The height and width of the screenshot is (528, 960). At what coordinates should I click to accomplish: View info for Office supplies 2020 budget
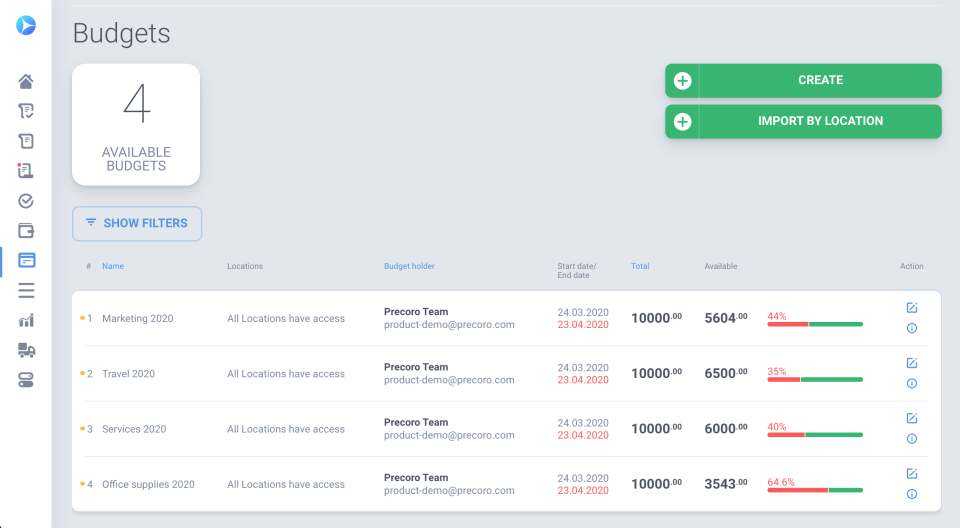click(912, 494)
